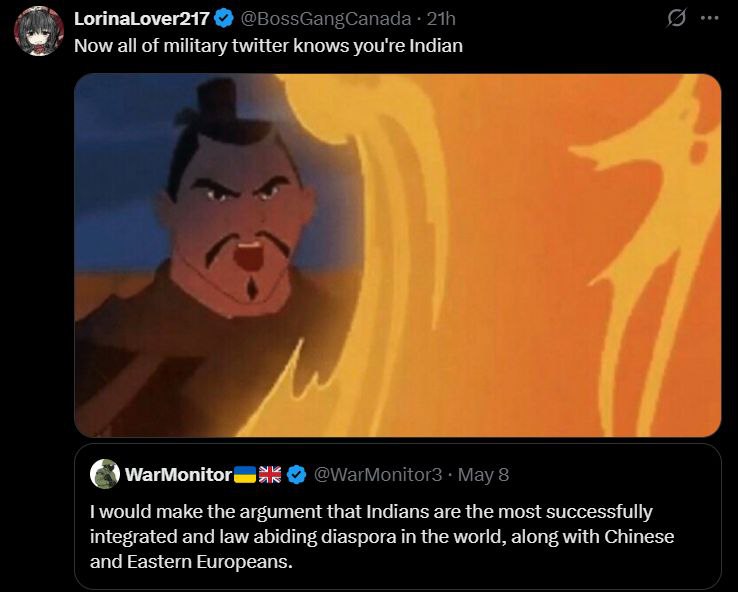Click the Ukraine flag emoji

pos(245,474)
